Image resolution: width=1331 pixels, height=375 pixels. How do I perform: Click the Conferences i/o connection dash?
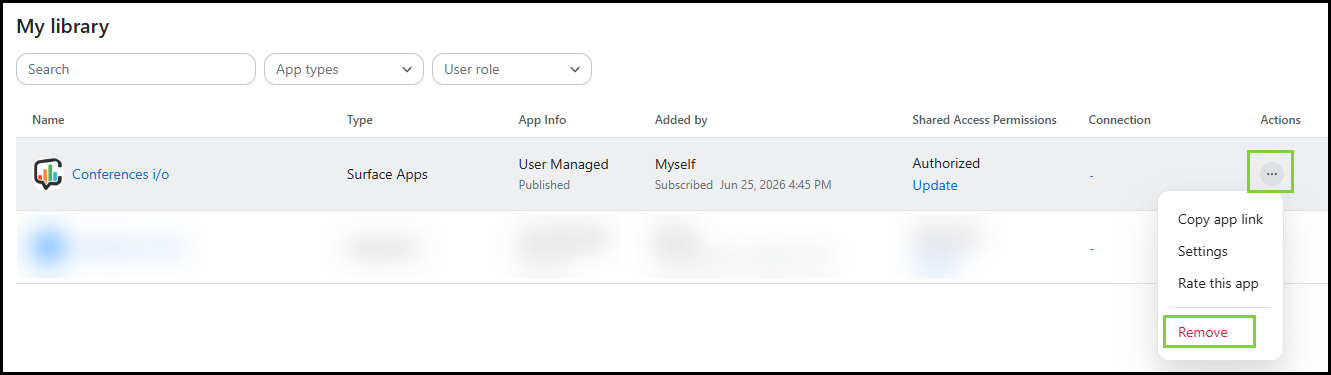pos(1091,175)
